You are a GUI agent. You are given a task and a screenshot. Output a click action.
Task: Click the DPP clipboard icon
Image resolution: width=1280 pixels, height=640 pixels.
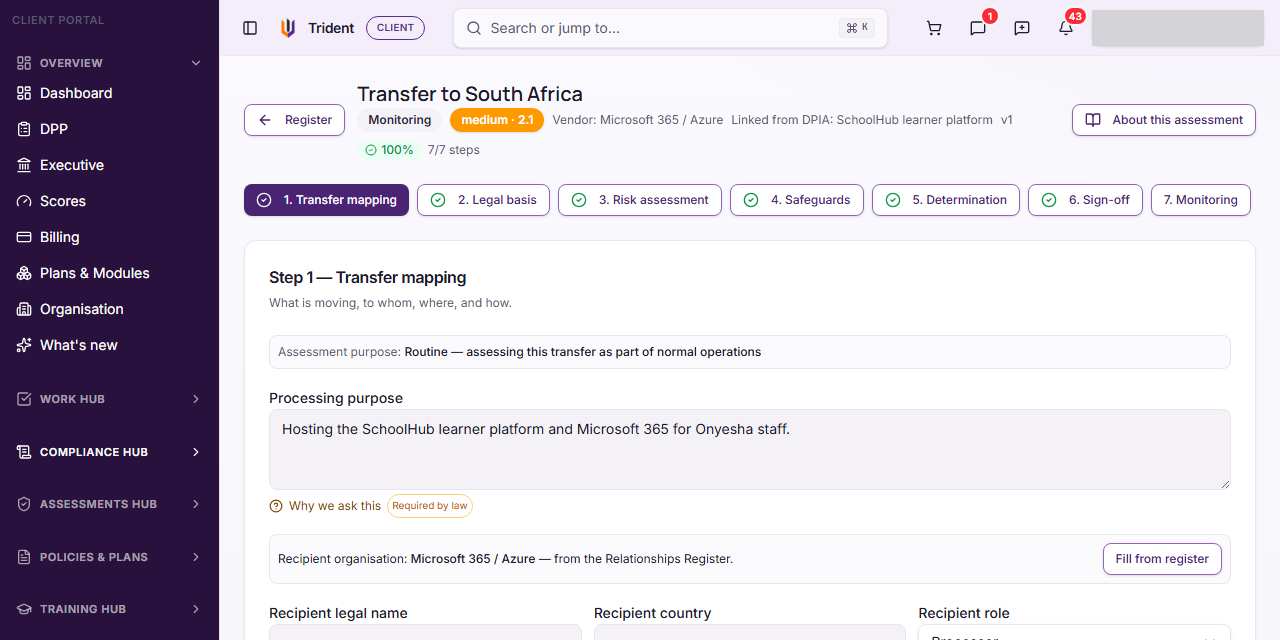pos(23,129)
